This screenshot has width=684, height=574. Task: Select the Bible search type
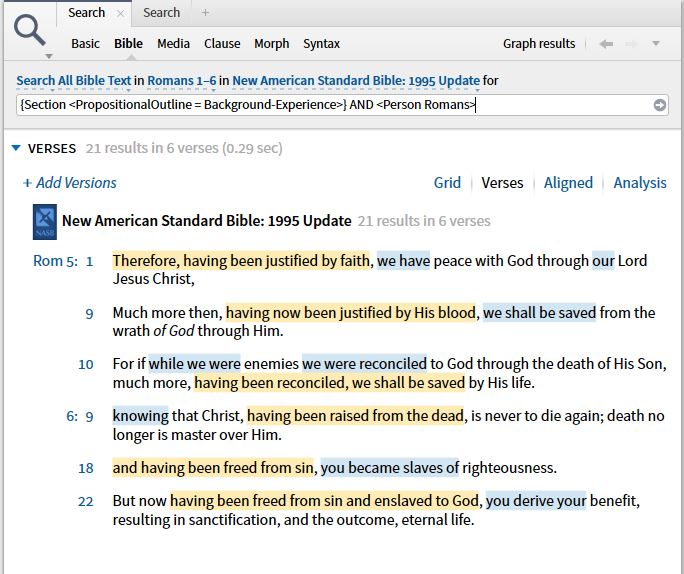128,44
